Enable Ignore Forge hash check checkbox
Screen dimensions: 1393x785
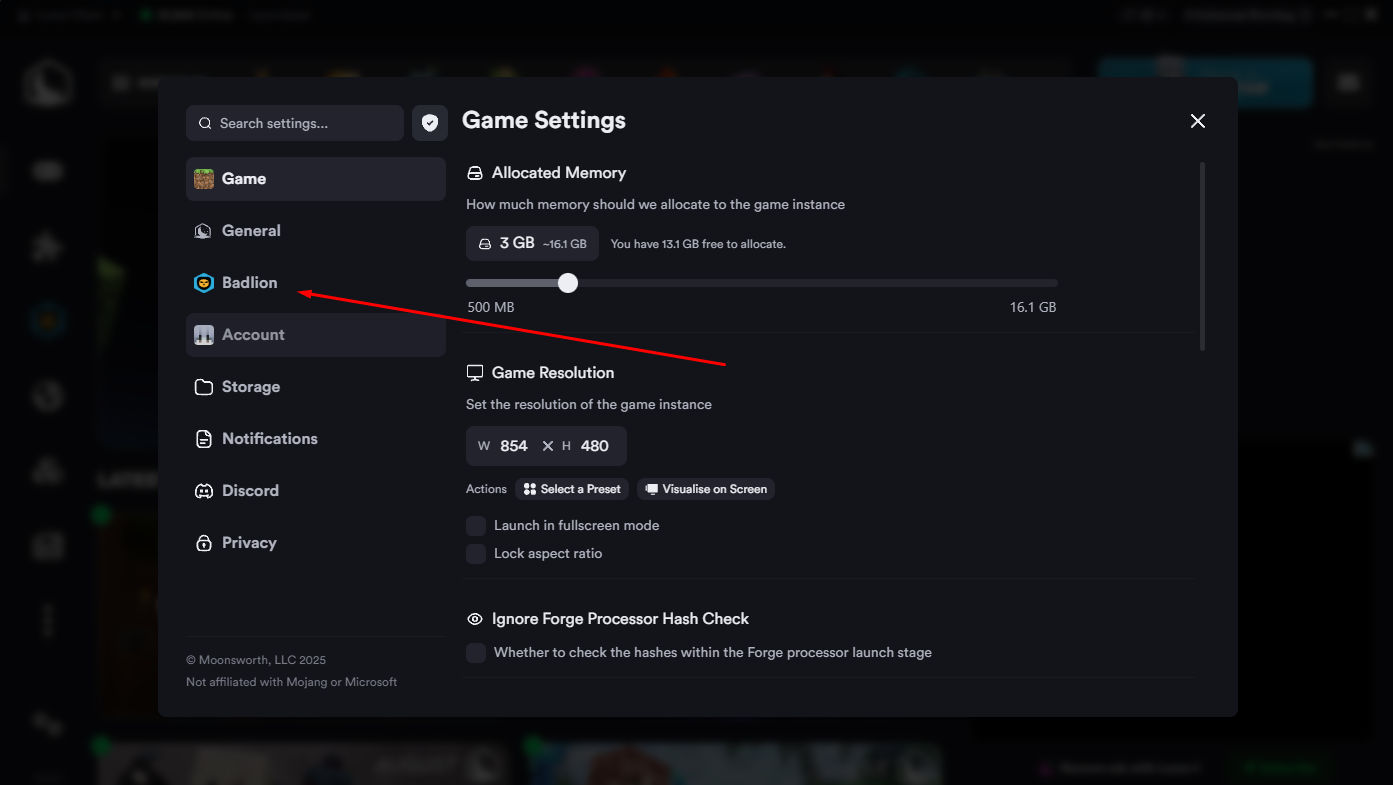[x=476, y=652]
